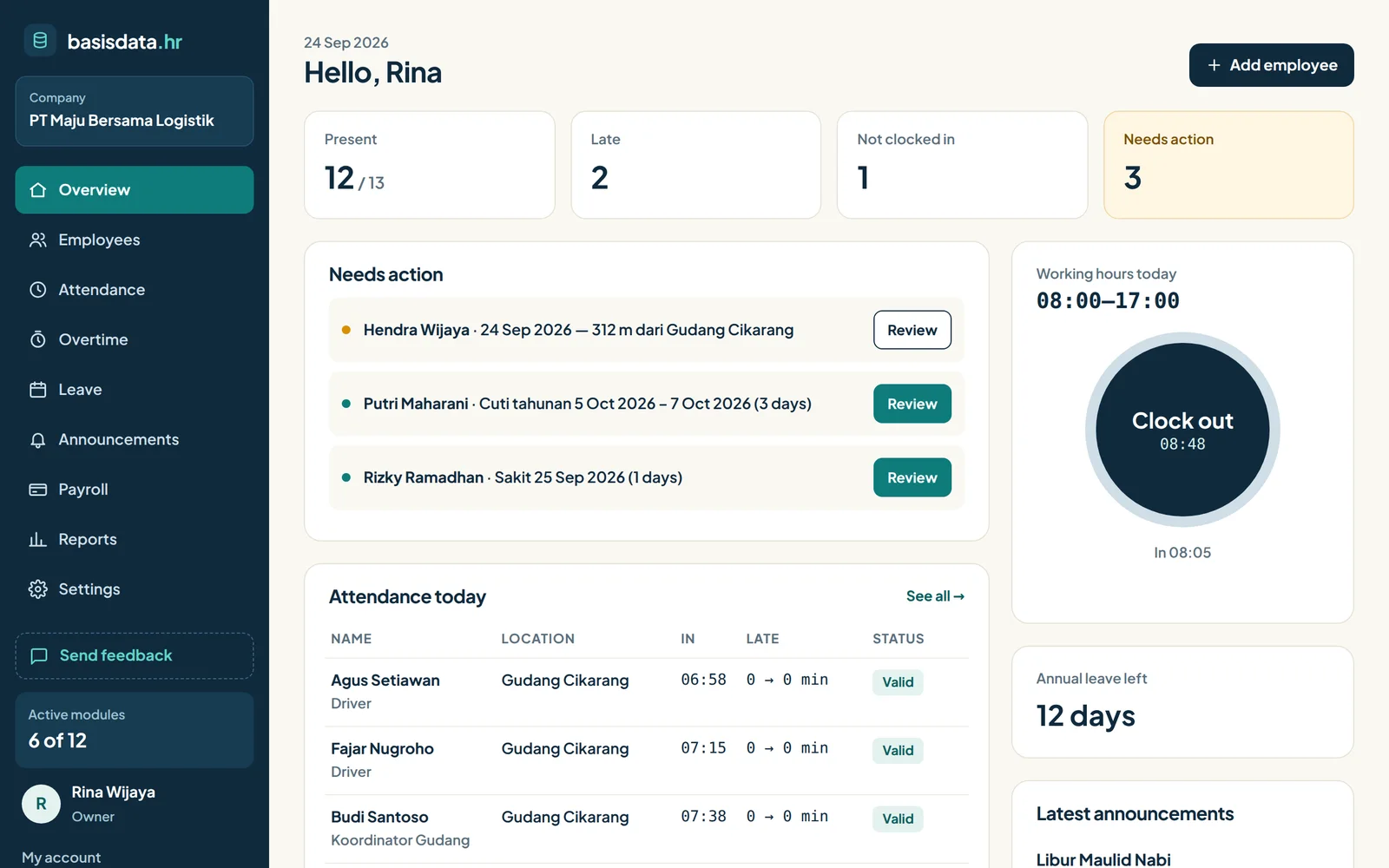The image size is (1389, 868).
Task: Select Leave in the sidebar
Action: [x=135, y=390]
